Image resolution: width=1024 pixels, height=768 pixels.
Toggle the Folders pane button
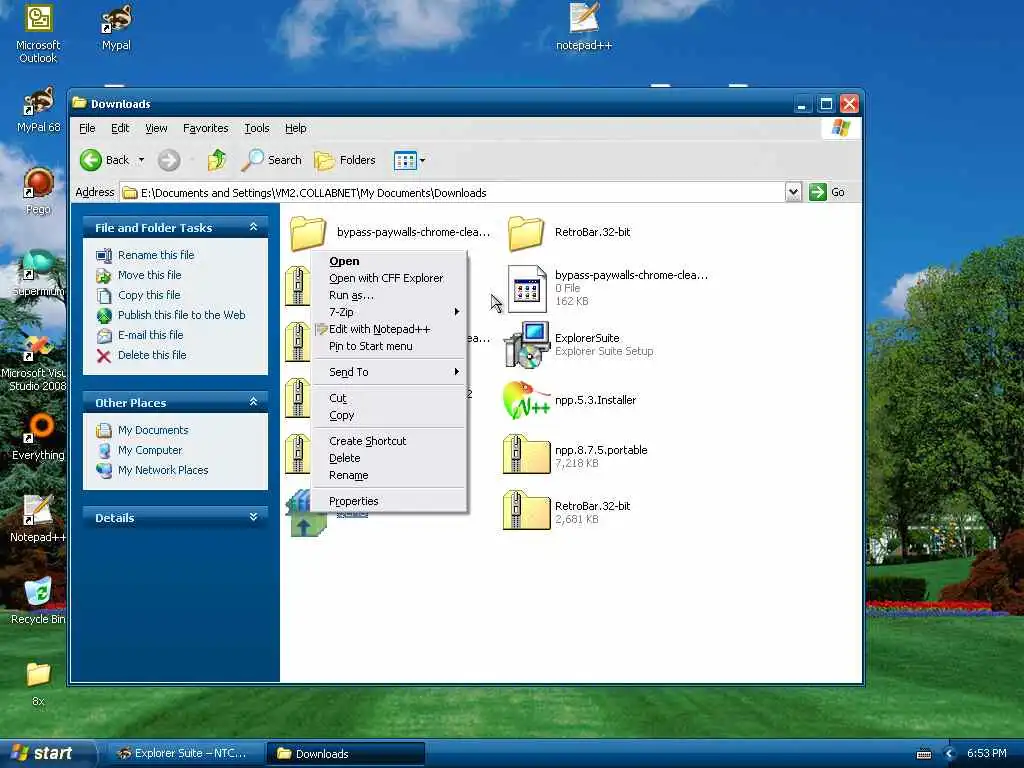pyautogui.click(x=345, y=160)
